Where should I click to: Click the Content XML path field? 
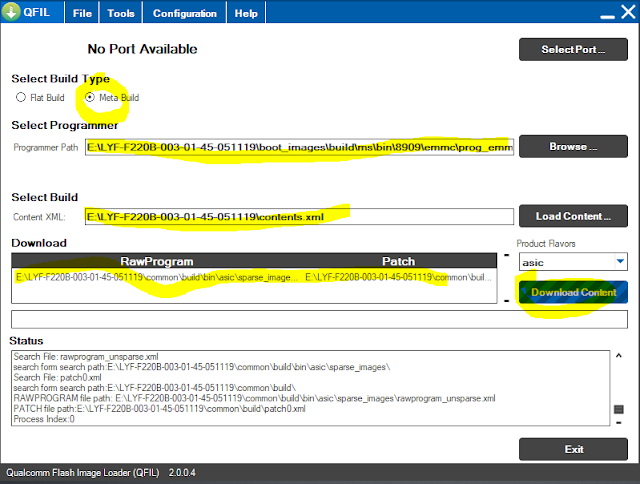[299, 217]
